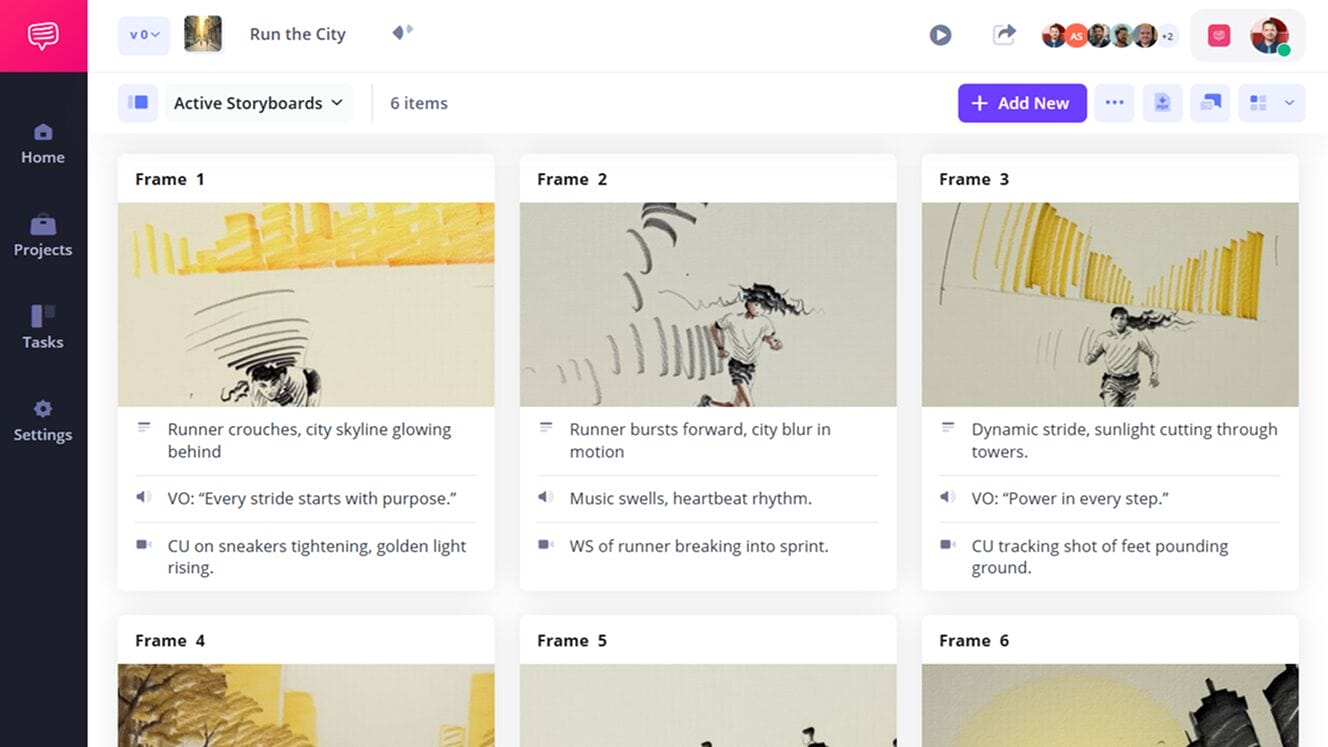The width and height of the screenshot is (1328, 747).
Task: Edit "Every stride starts with purpose" voiceover
Action: 312,498
